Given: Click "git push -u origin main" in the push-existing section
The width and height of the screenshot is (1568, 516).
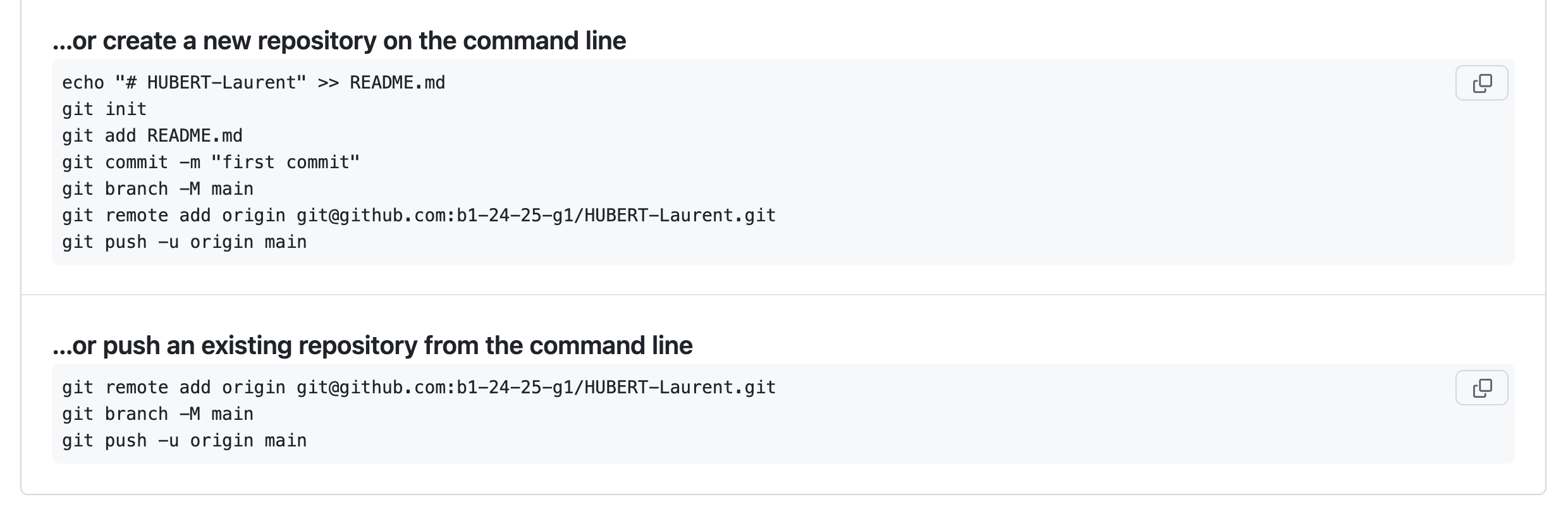Looking at the screenshot, I should coord(184,441).
